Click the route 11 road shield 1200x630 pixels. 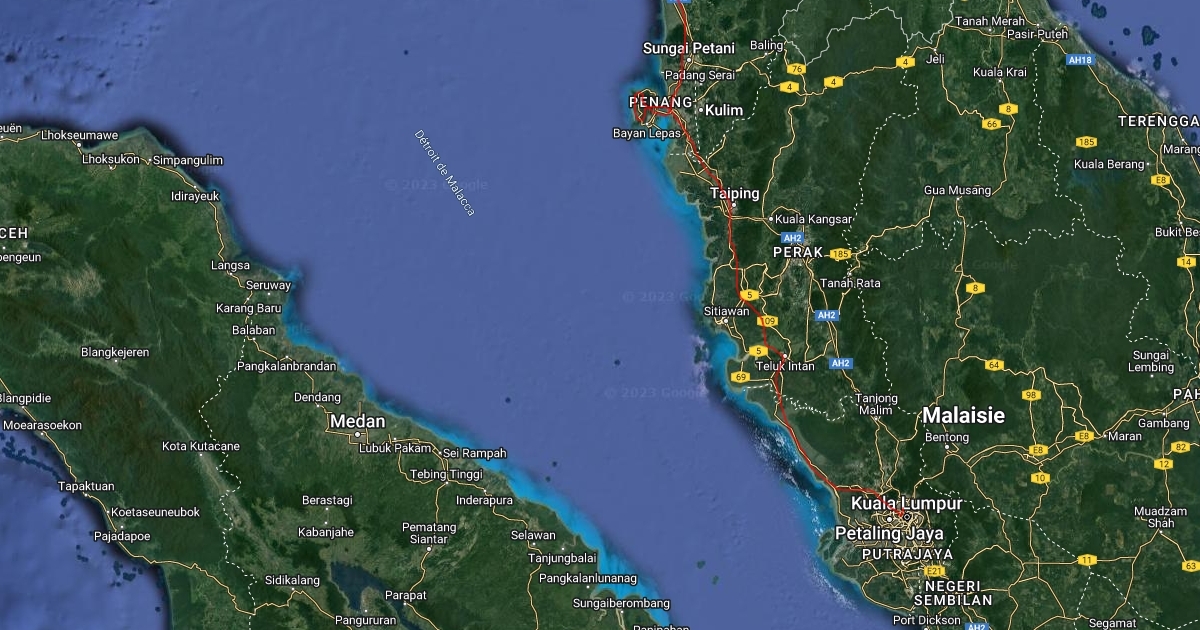tap(1087, 559)
